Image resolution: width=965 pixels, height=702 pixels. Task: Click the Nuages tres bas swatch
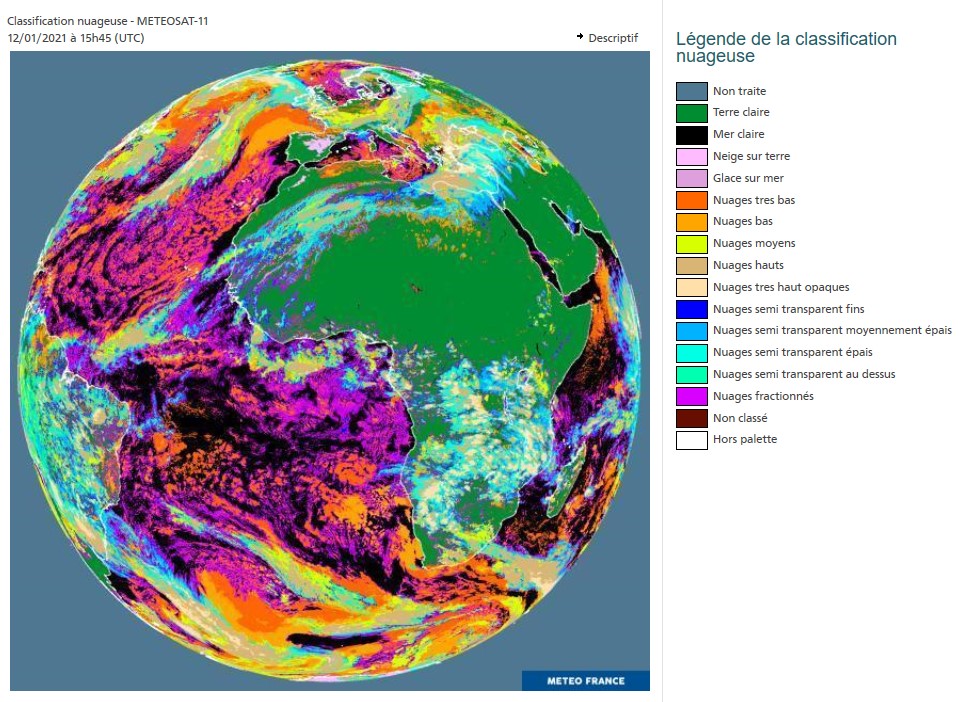tap(692, 201)
